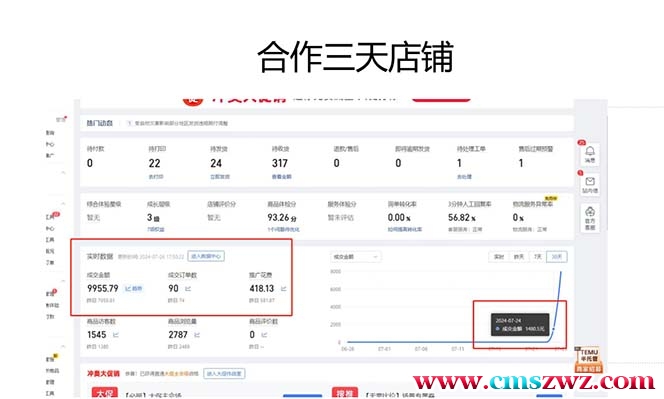The height and width of the screenshot is (399, 664).
Task: Click trend icon beside 成交订单数 value 90
Action: click(x=188, y=289)
